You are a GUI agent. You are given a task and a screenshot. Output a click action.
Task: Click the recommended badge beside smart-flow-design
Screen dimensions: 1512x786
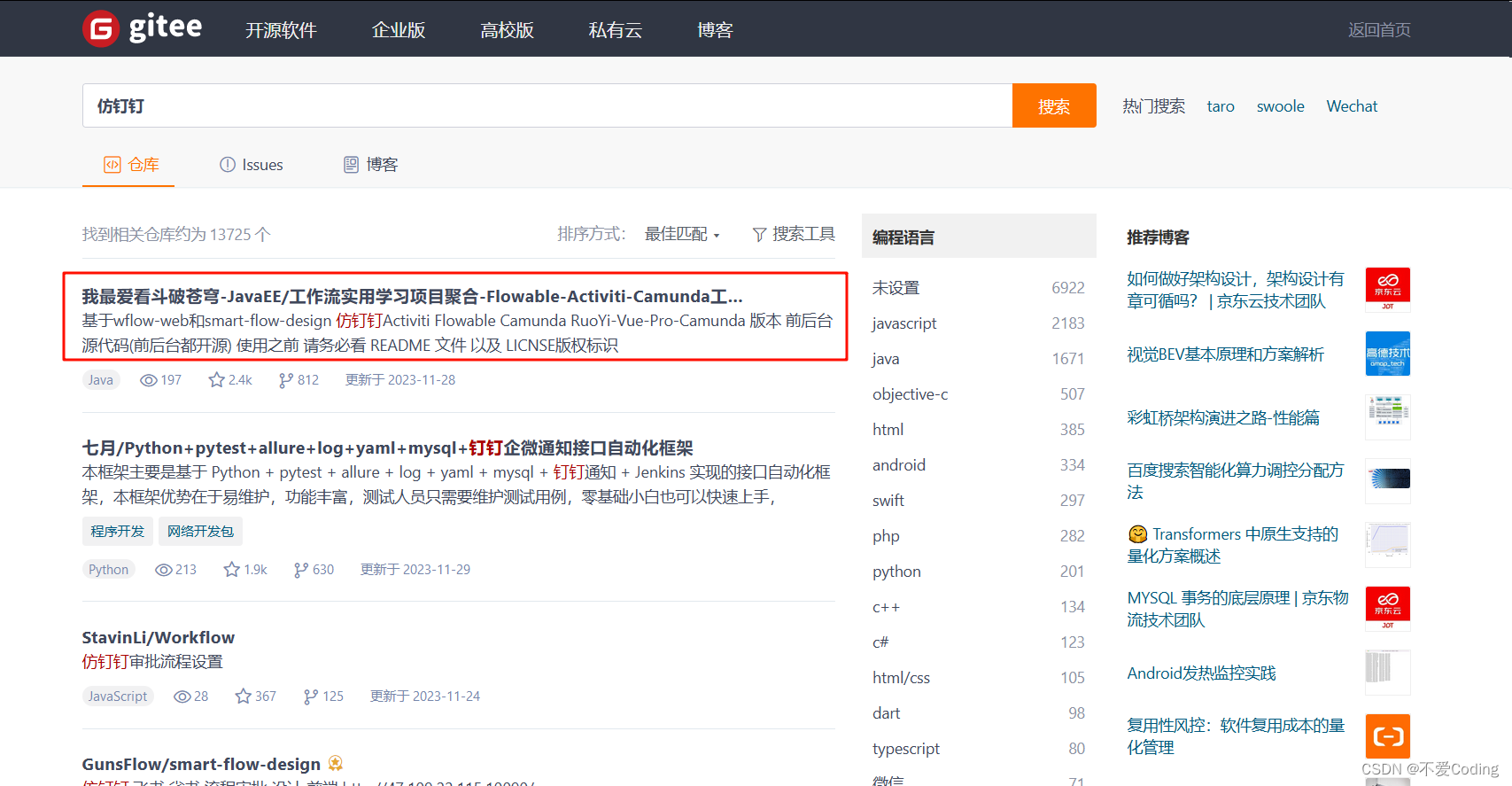(x=336, y=763)
